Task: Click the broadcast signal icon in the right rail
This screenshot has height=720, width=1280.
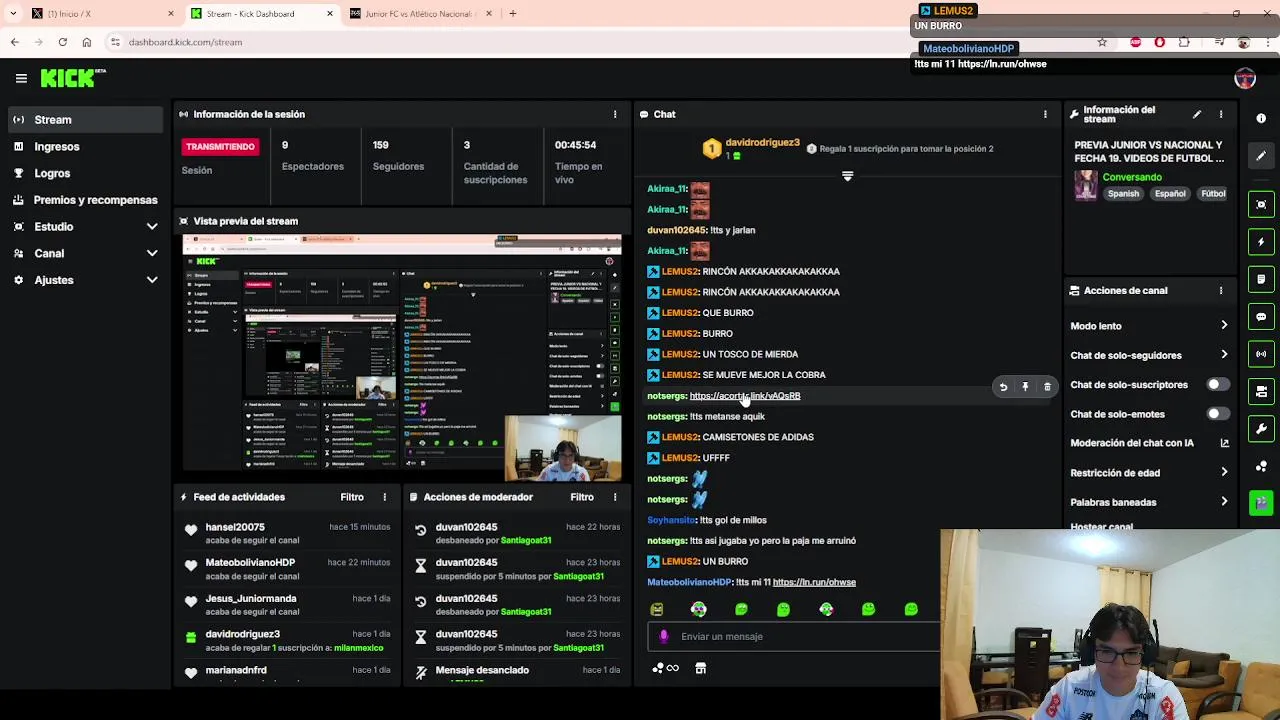Action: (1261, 354)
